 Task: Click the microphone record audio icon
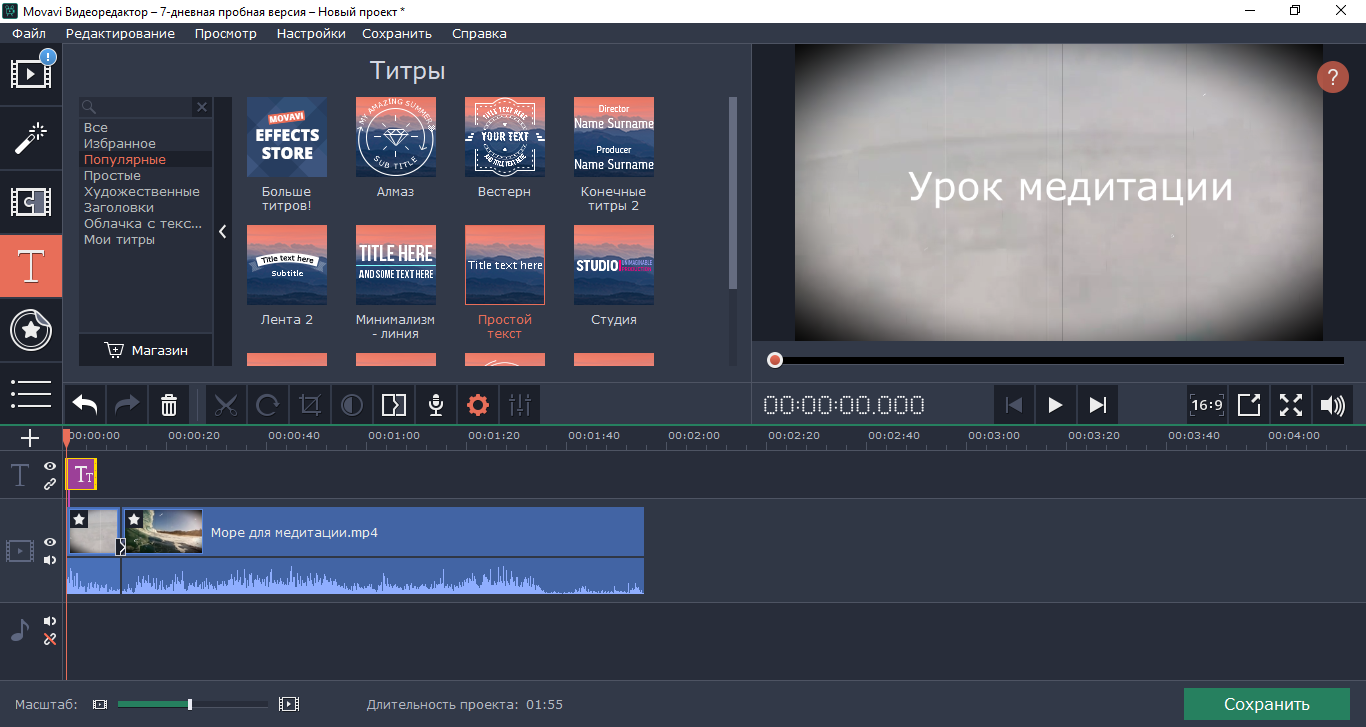point(436,405)
